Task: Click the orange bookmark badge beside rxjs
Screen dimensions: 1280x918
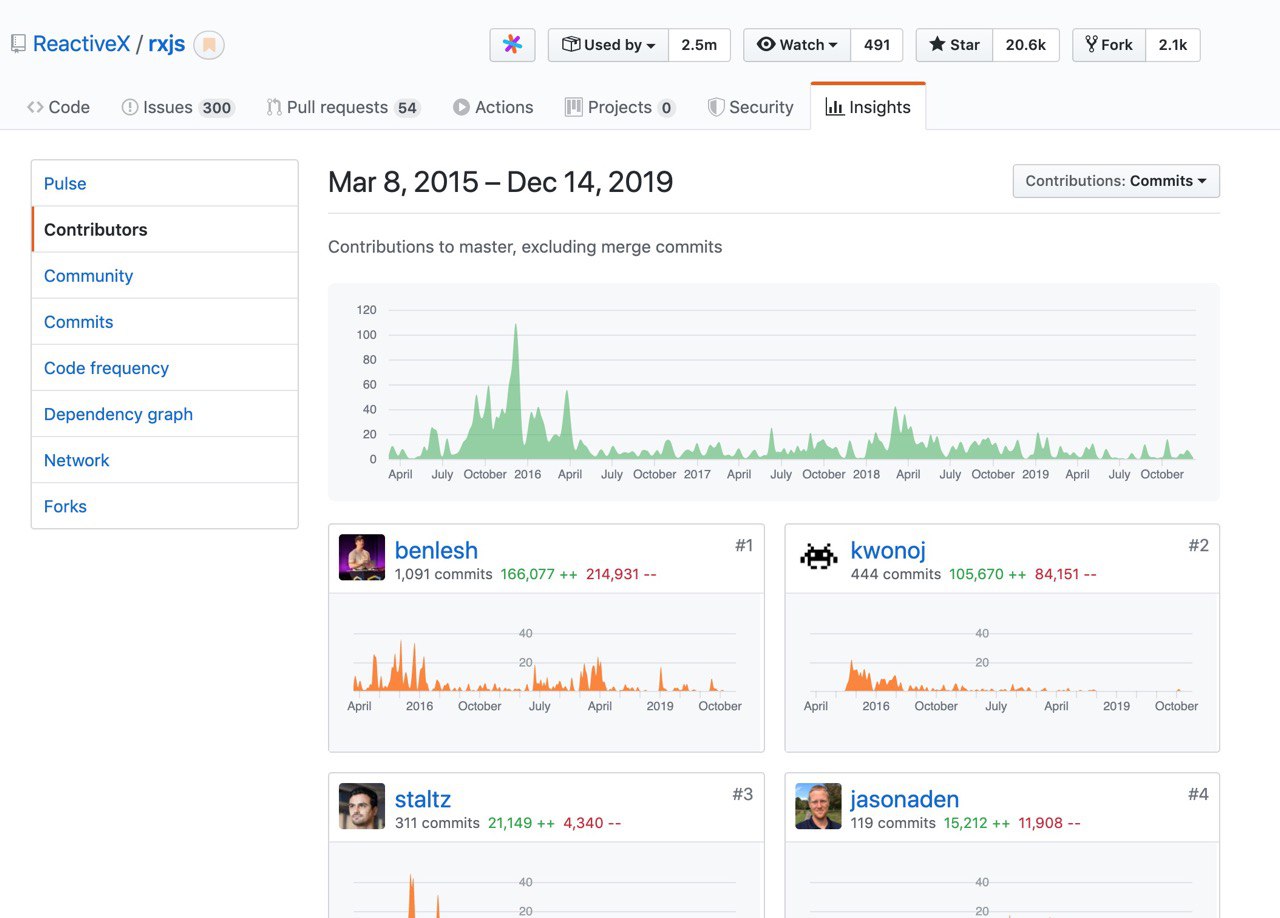Action: point(209,45)
